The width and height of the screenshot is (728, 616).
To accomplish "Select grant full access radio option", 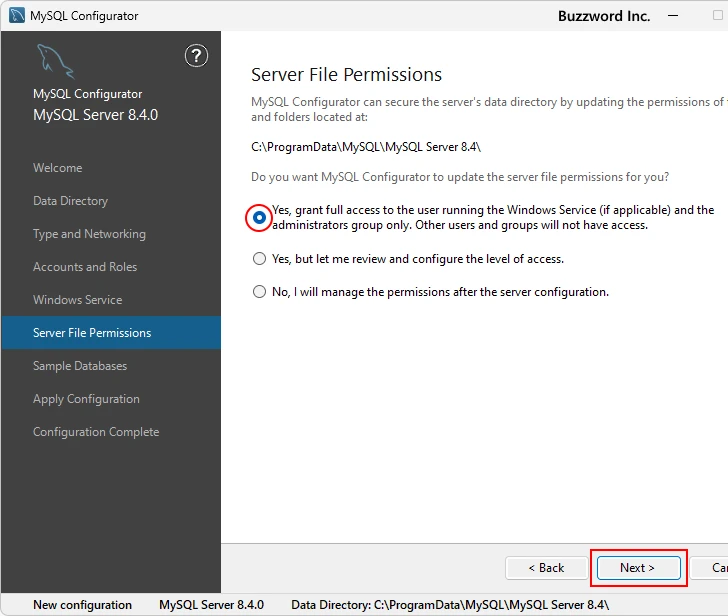I will point(259,217).
